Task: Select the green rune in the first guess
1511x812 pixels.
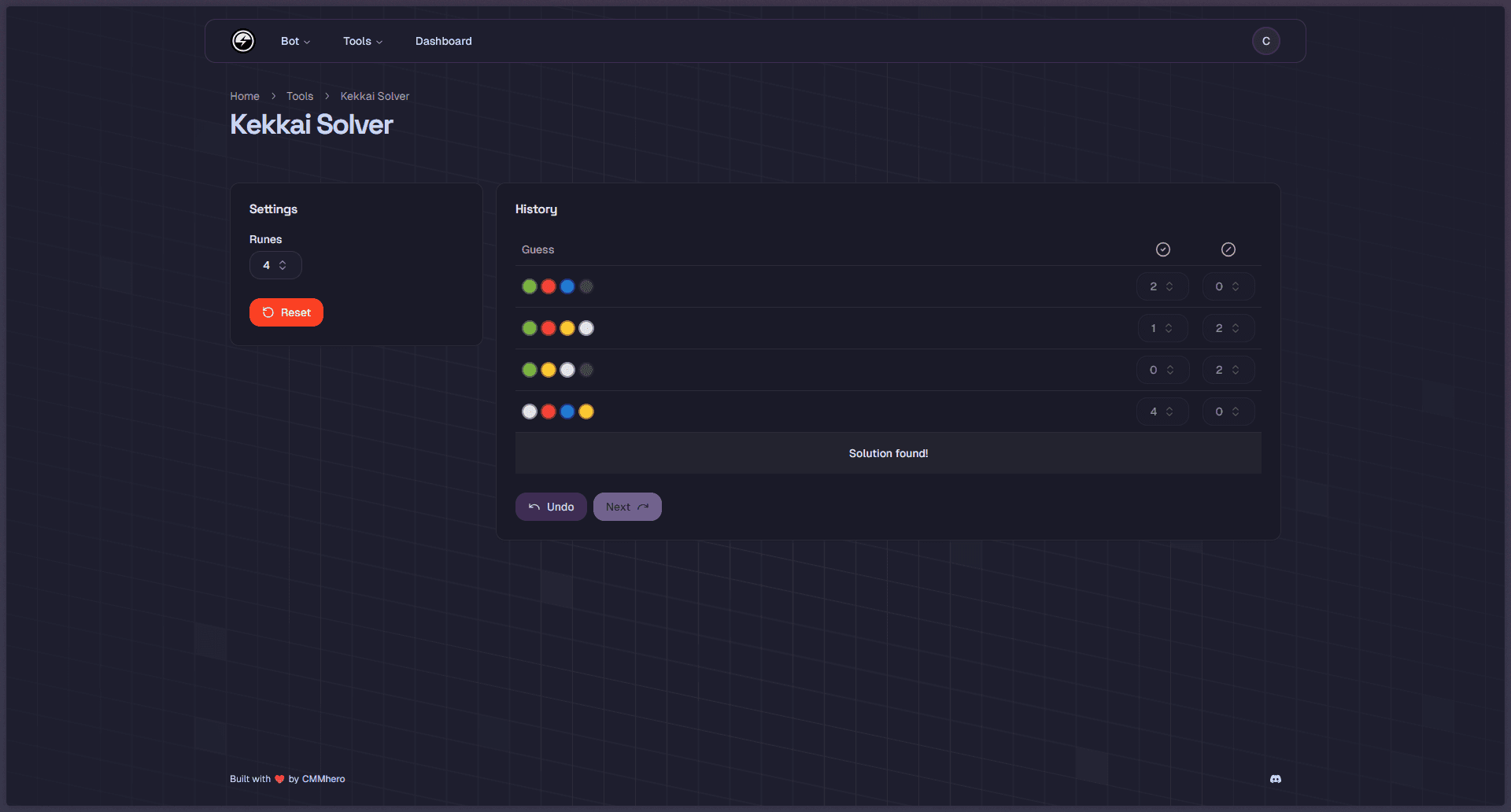Action: pyautogui.click(x=529, y=286)
